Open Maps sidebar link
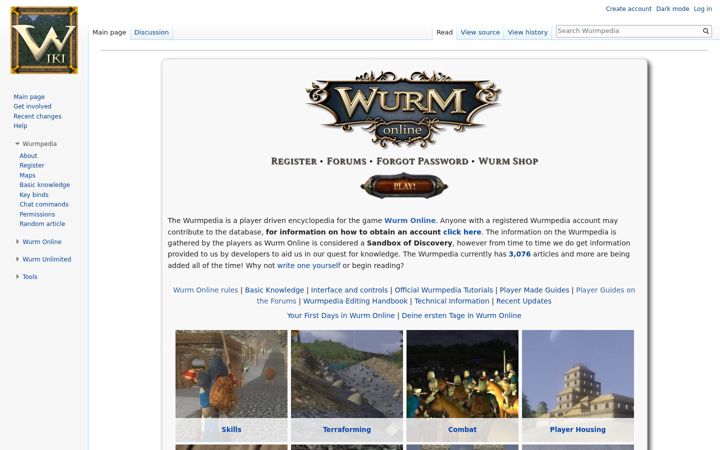This screenshot has width=720, height=450. (x=27, y=175)
